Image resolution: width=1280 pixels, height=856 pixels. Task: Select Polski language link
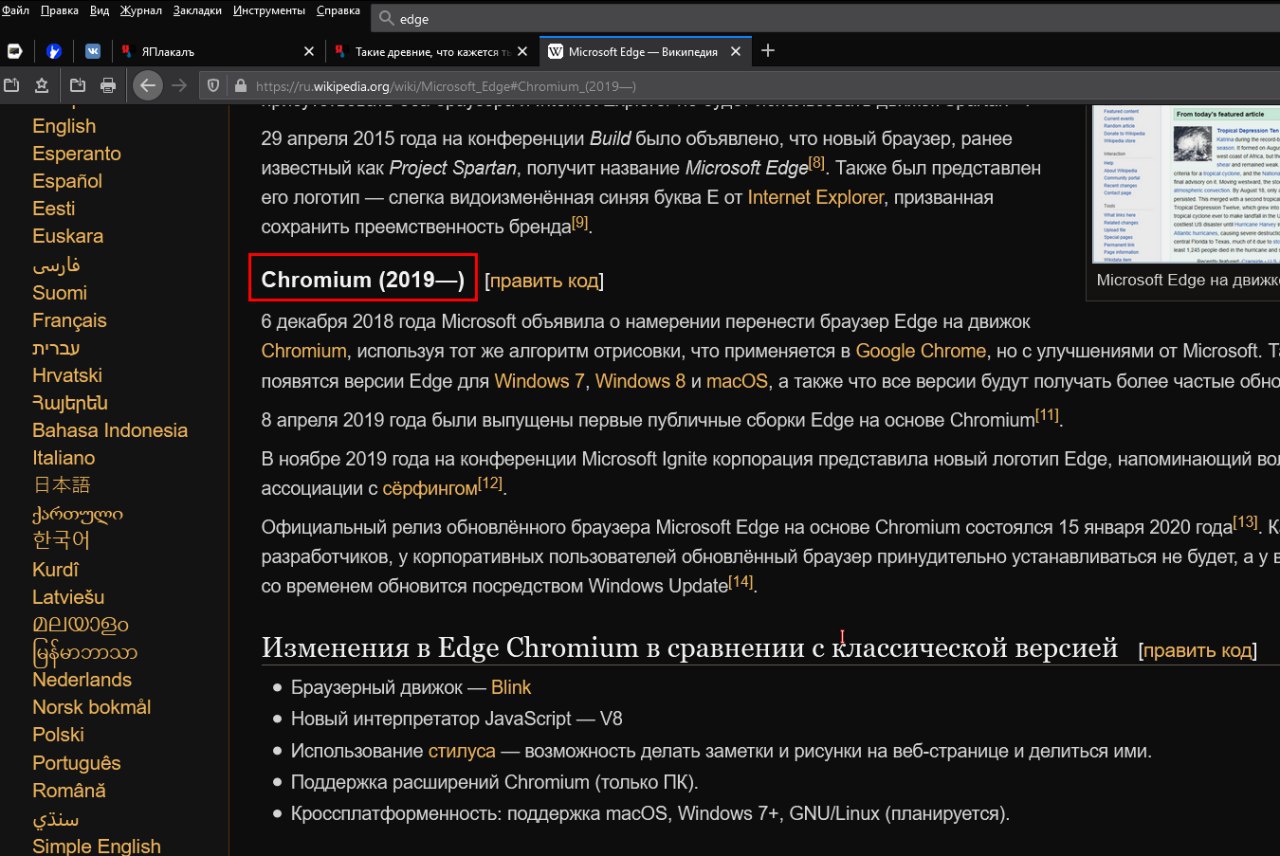coord(58,735)
